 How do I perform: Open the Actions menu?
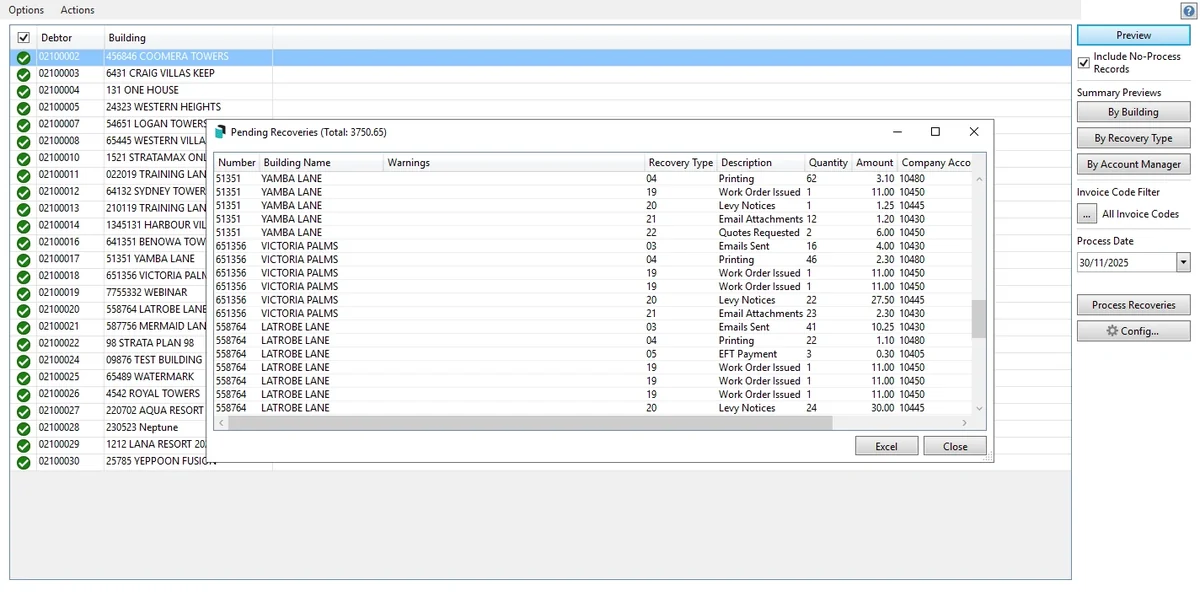[x=77, y=10]
